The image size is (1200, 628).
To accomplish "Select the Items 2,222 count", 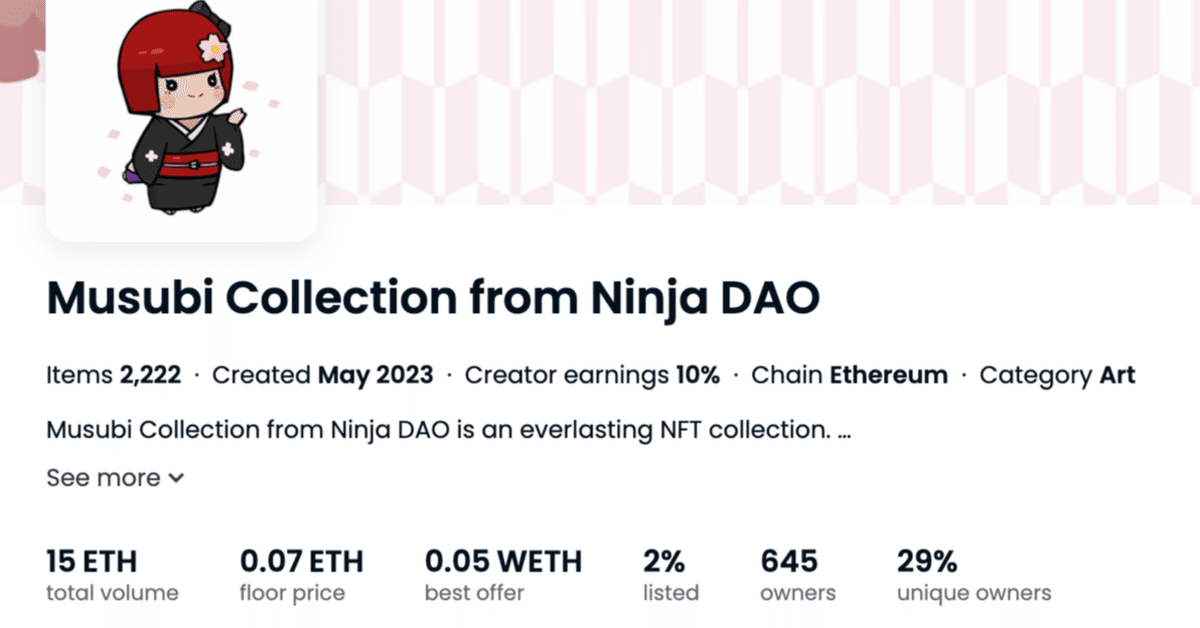I will [114, 376].
